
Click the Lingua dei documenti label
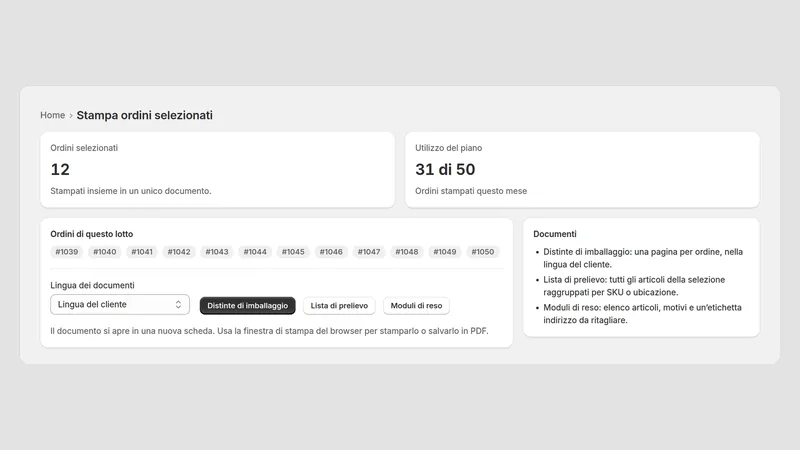click(x=92, y=285)
